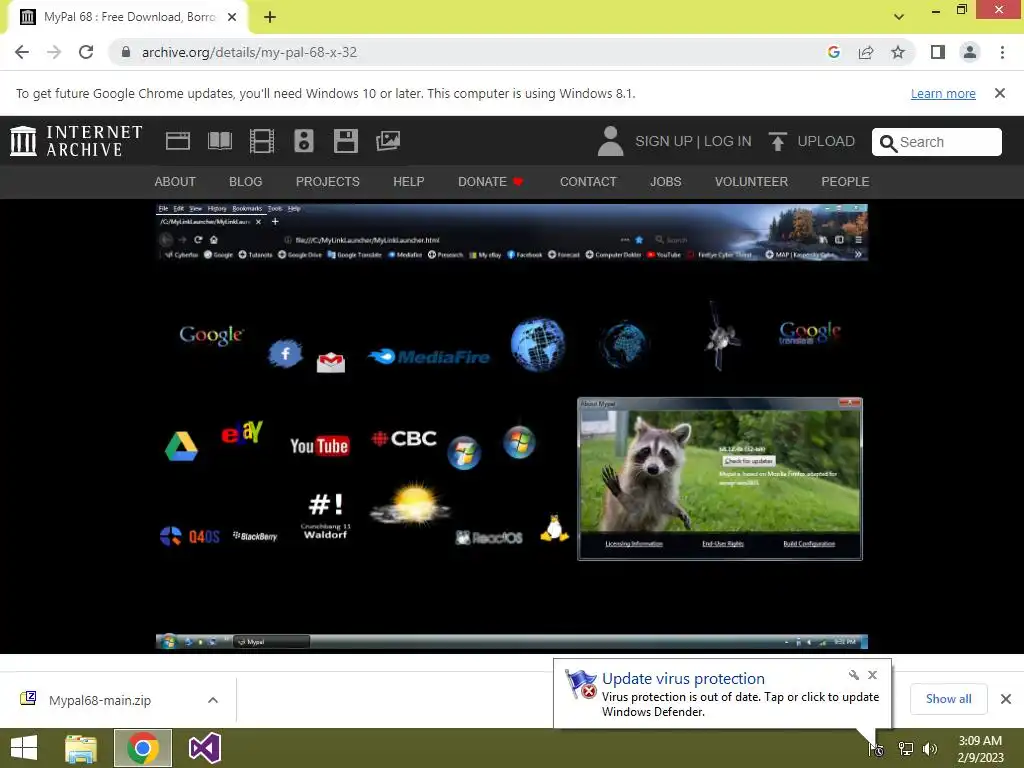Open Mypal68-main.zip download item
The image size is (1024, 768).
[x=100, y=700]
